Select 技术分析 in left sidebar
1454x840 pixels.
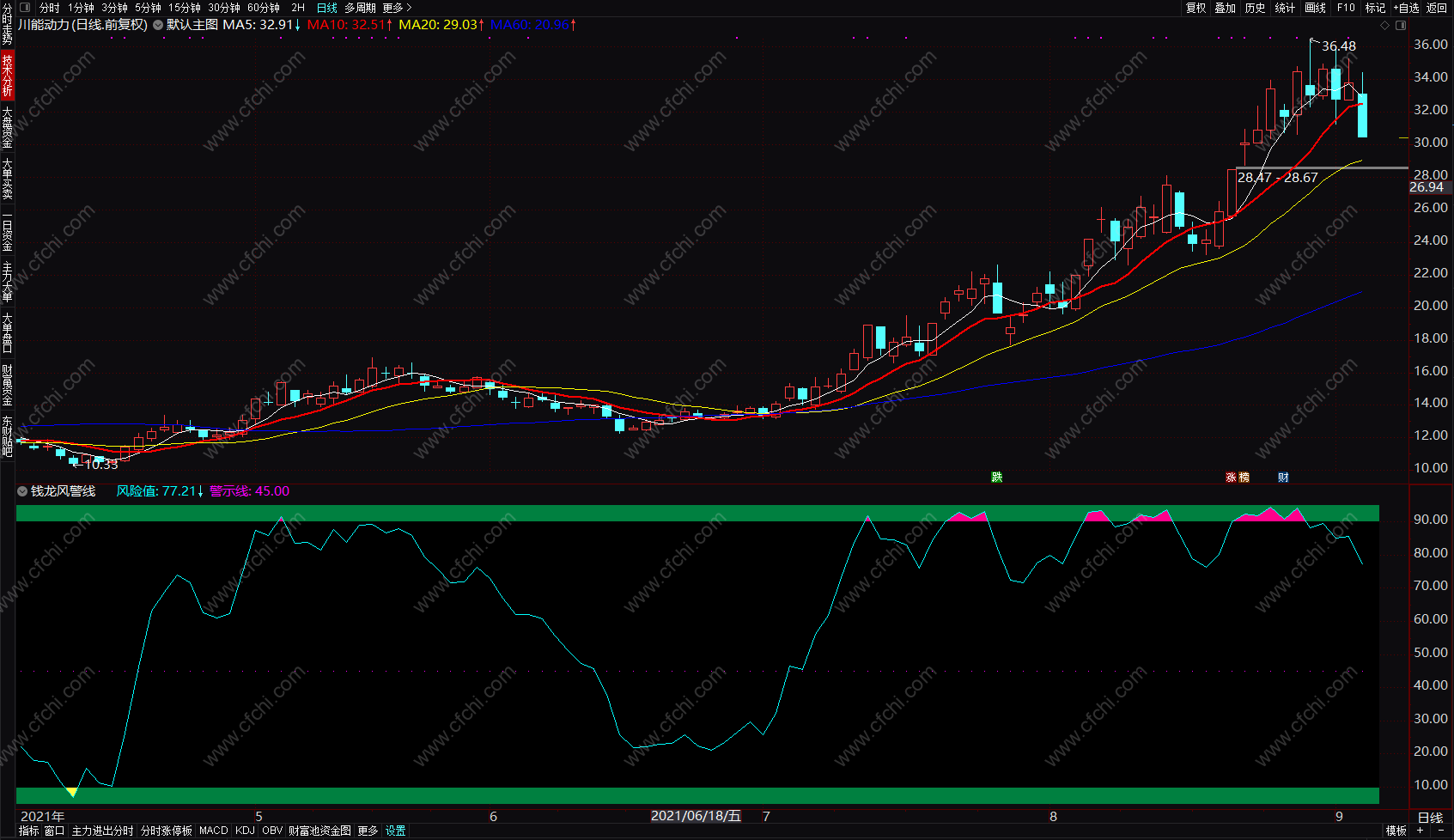coord(7,75)
